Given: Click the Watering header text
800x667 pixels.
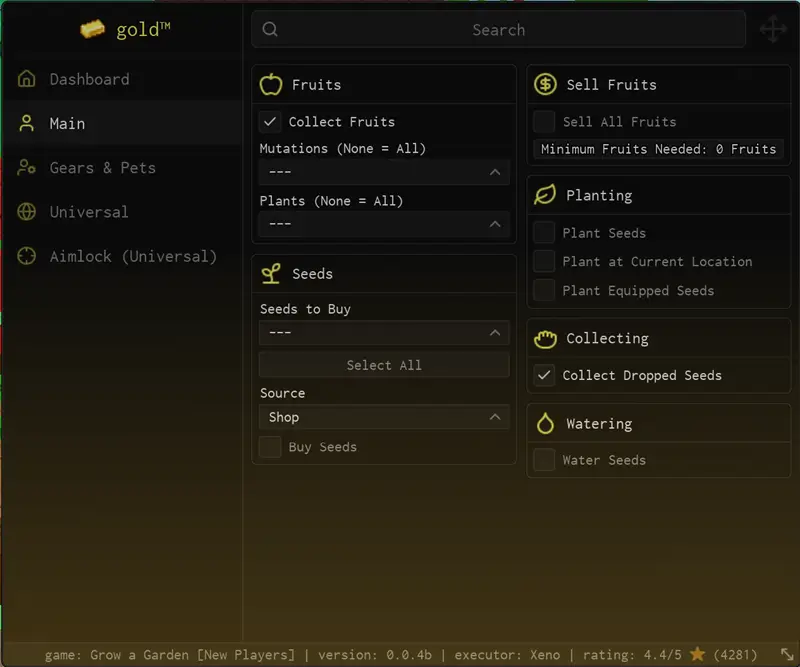Looking at the screenshot, I should [599, 424].
